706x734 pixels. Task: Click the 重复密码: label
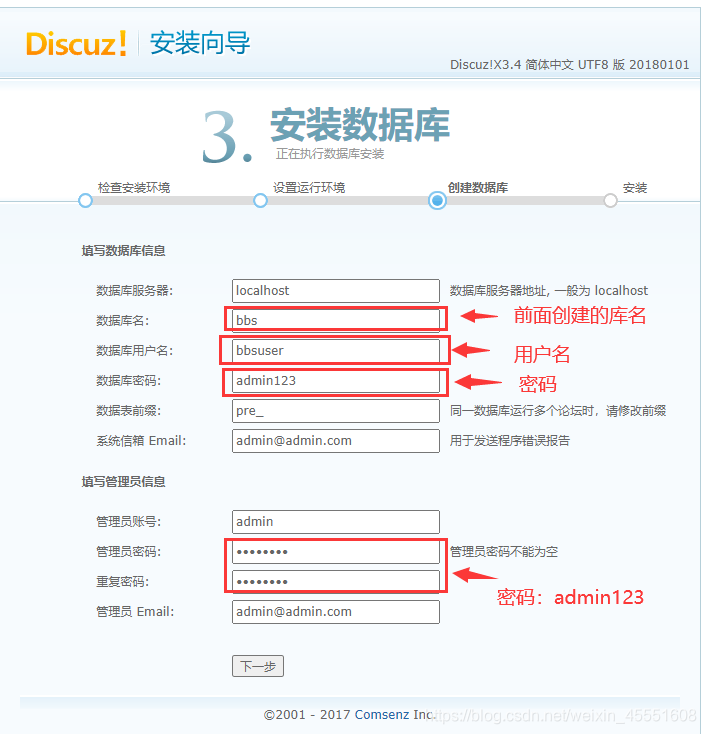tap(123, 581)
